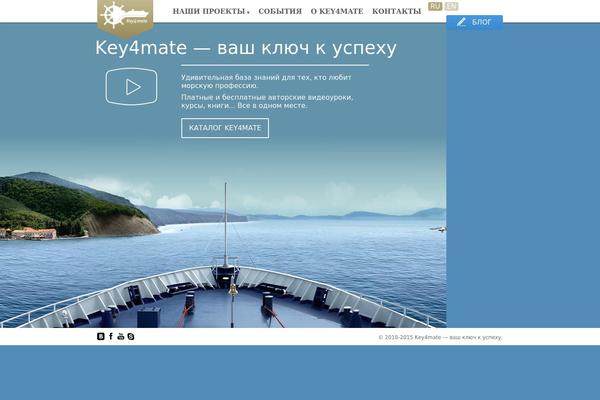Click text Удивительная база знаний для тех
600x400 pixels.
tap(245, 77)
